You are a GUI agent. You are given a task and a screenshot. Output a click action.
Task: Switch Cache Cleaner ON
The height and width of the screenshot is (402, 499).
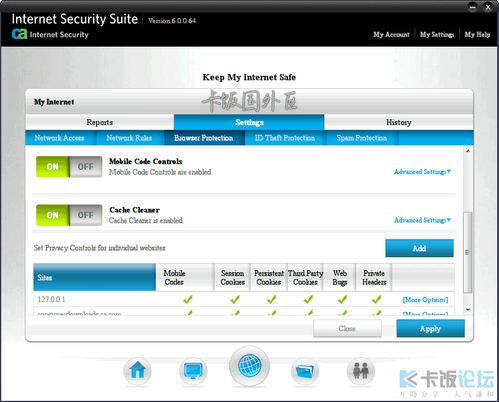pyautogui.click(x=53, y=215)
